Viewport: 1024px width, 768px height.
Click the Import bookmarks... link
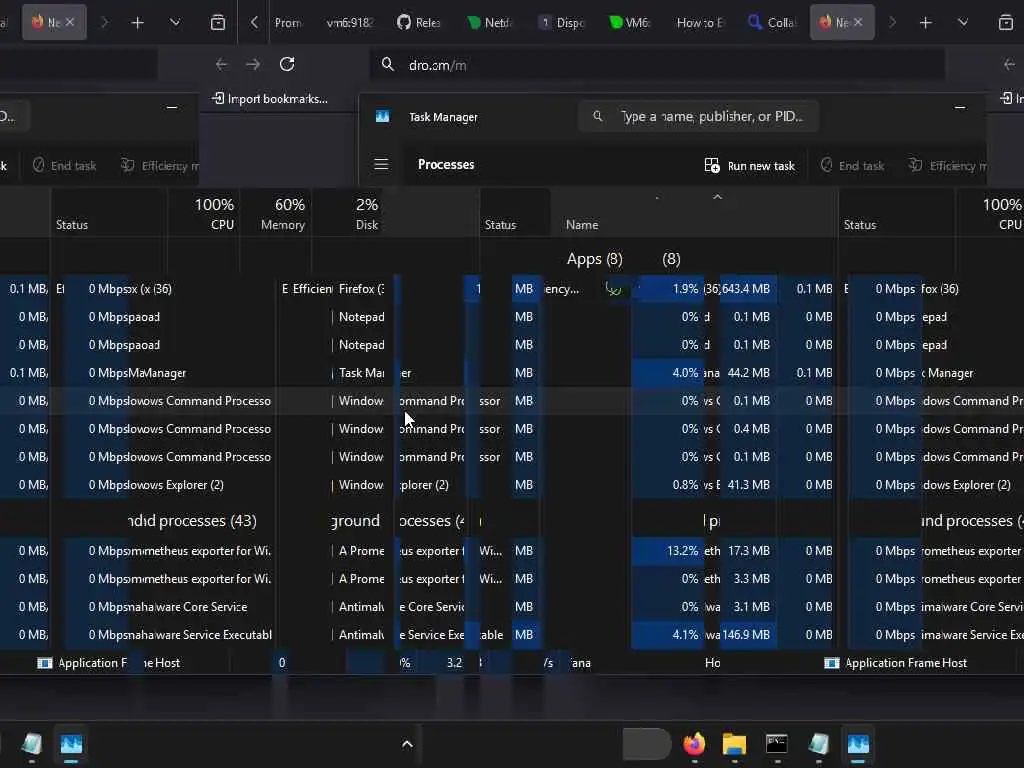(x=270, y=99)
